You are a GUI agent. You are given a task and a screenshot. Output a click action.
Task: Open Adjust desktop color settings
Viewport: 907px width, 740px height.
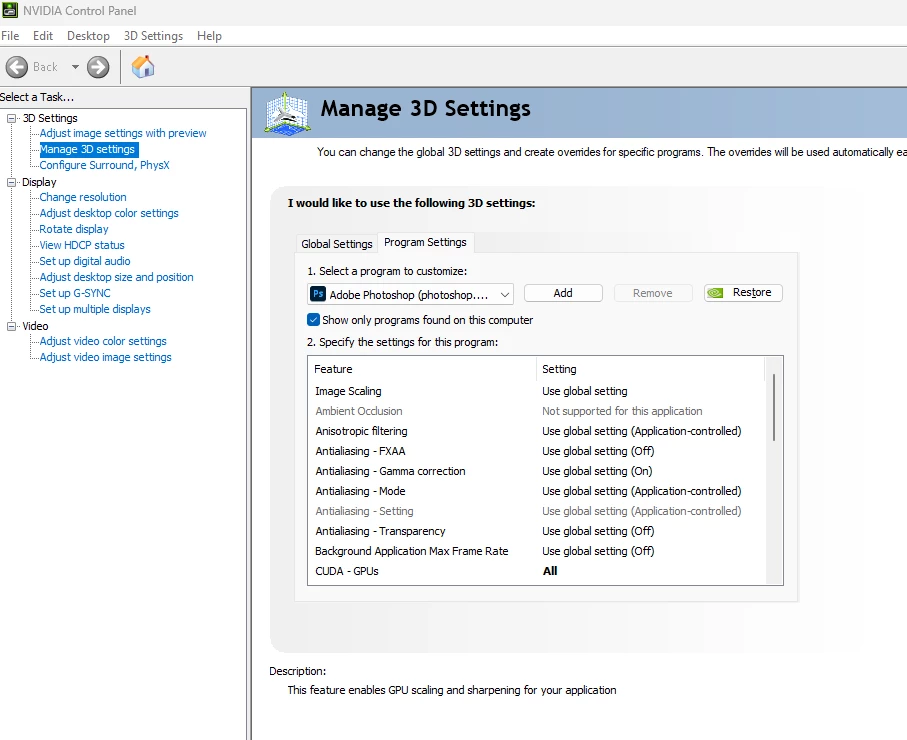(x=109, y=213)
